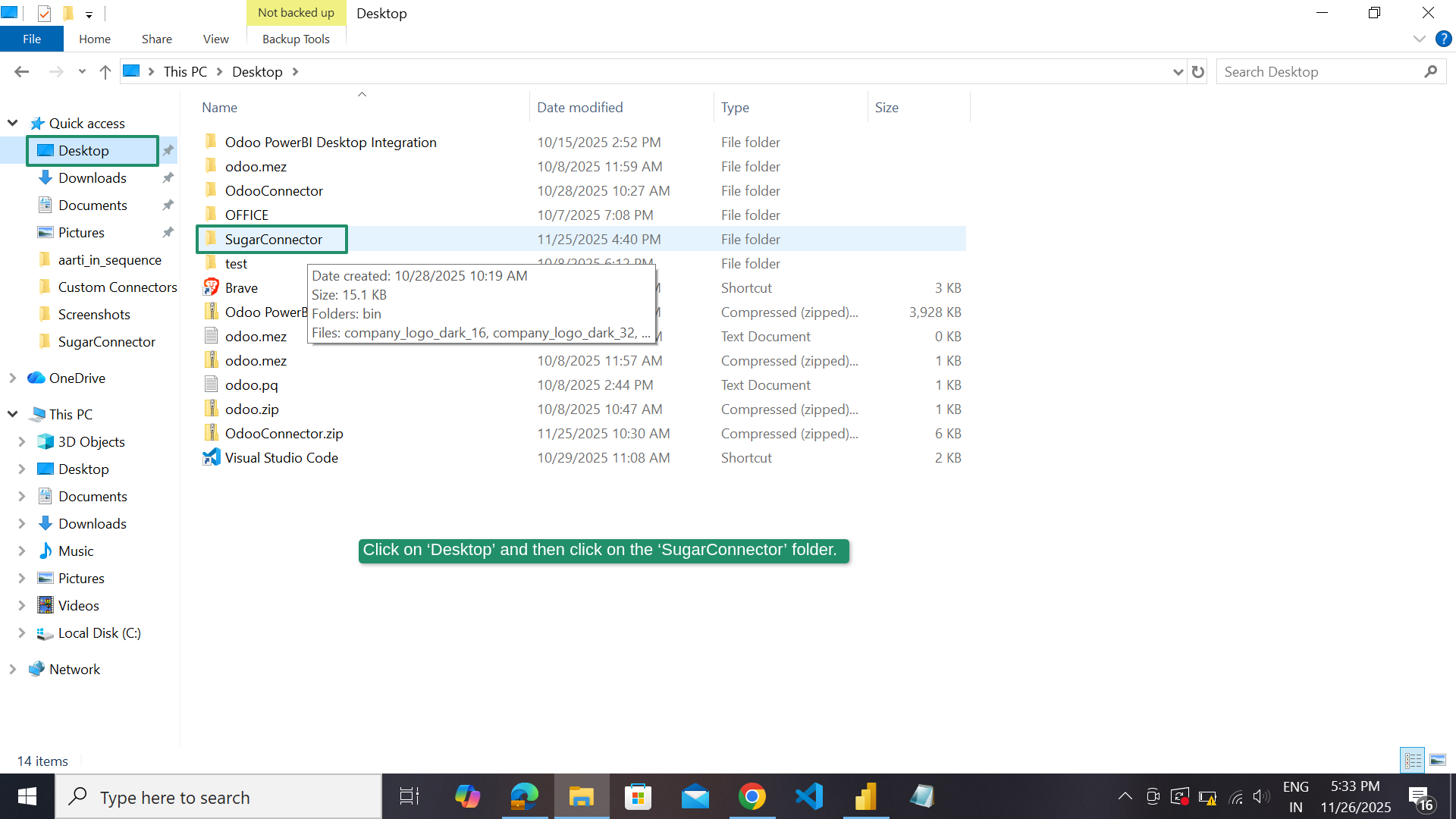The image size is (1456, 819).
Task: Refresh the Desktop folder view
Action: (1198, 71)
